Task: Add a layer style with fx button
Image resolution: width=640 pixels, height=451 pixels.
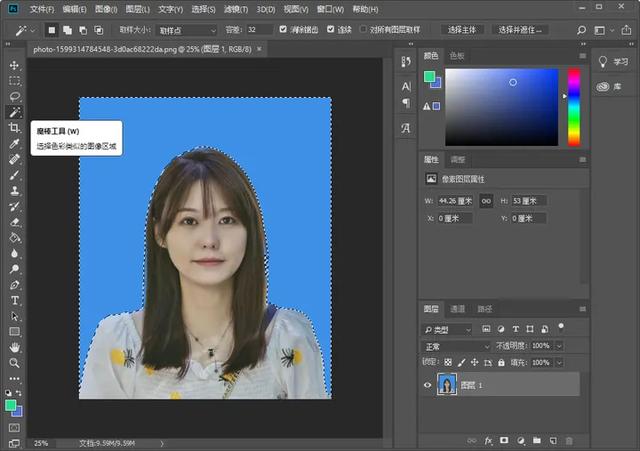Action: tap(489, 440)
